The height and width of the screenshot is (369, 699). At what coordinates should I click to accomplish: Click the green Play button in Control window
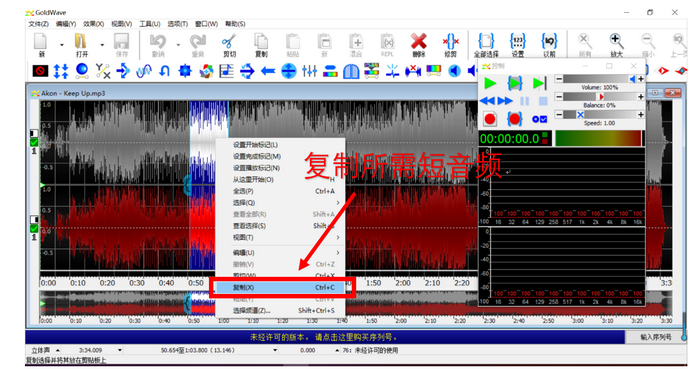490,83
